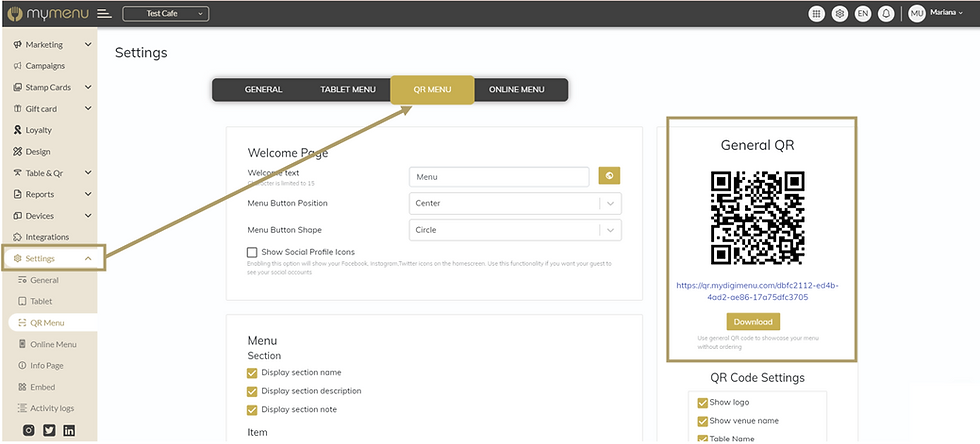Uncheck Display section description
The image size is (980, 444).
click(252, 392)
